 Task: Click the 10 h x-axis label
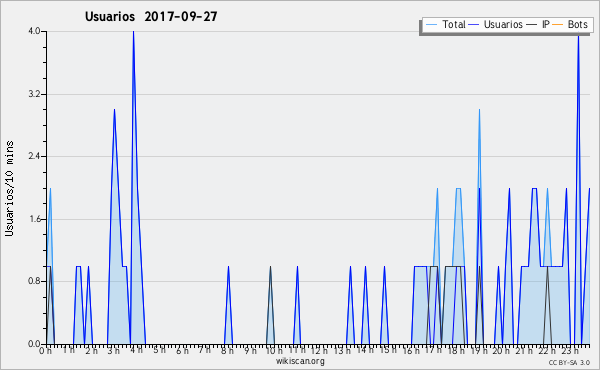coord(274,350)
